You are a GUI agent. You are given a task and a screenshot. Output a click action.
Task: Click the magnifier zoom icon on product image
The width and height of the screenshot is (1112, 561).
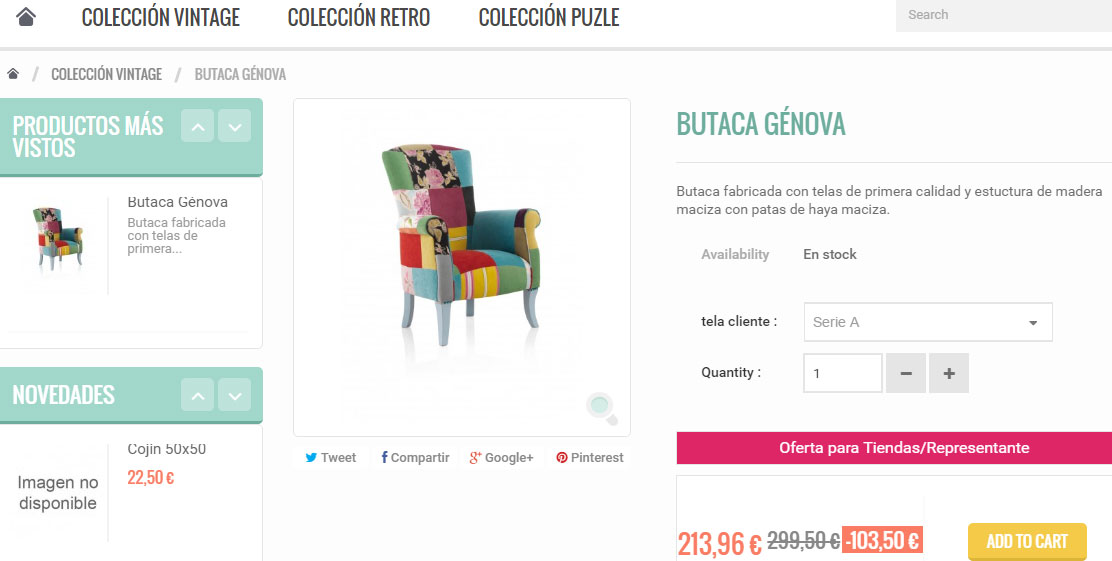601,408
